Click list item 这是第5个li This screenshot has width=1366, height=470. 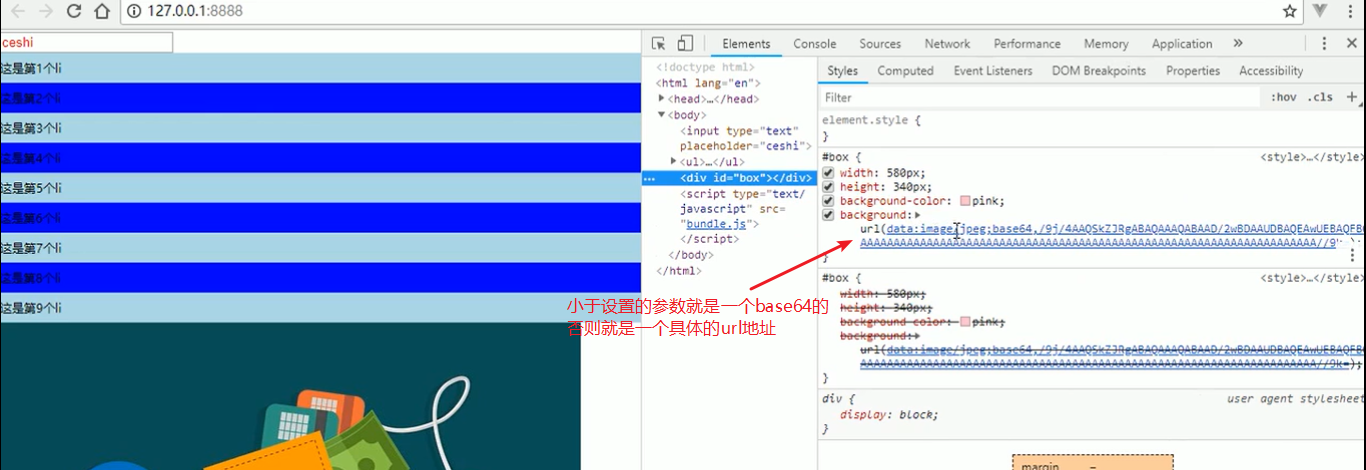click(x=320, y=188)
